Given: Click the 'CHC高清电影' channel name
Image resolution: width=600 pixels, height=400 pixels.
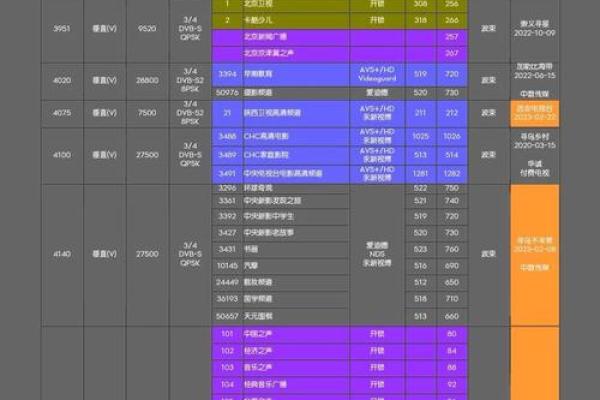Looking at the screenshot, I should pyautogui.click(x=266, y=136).
